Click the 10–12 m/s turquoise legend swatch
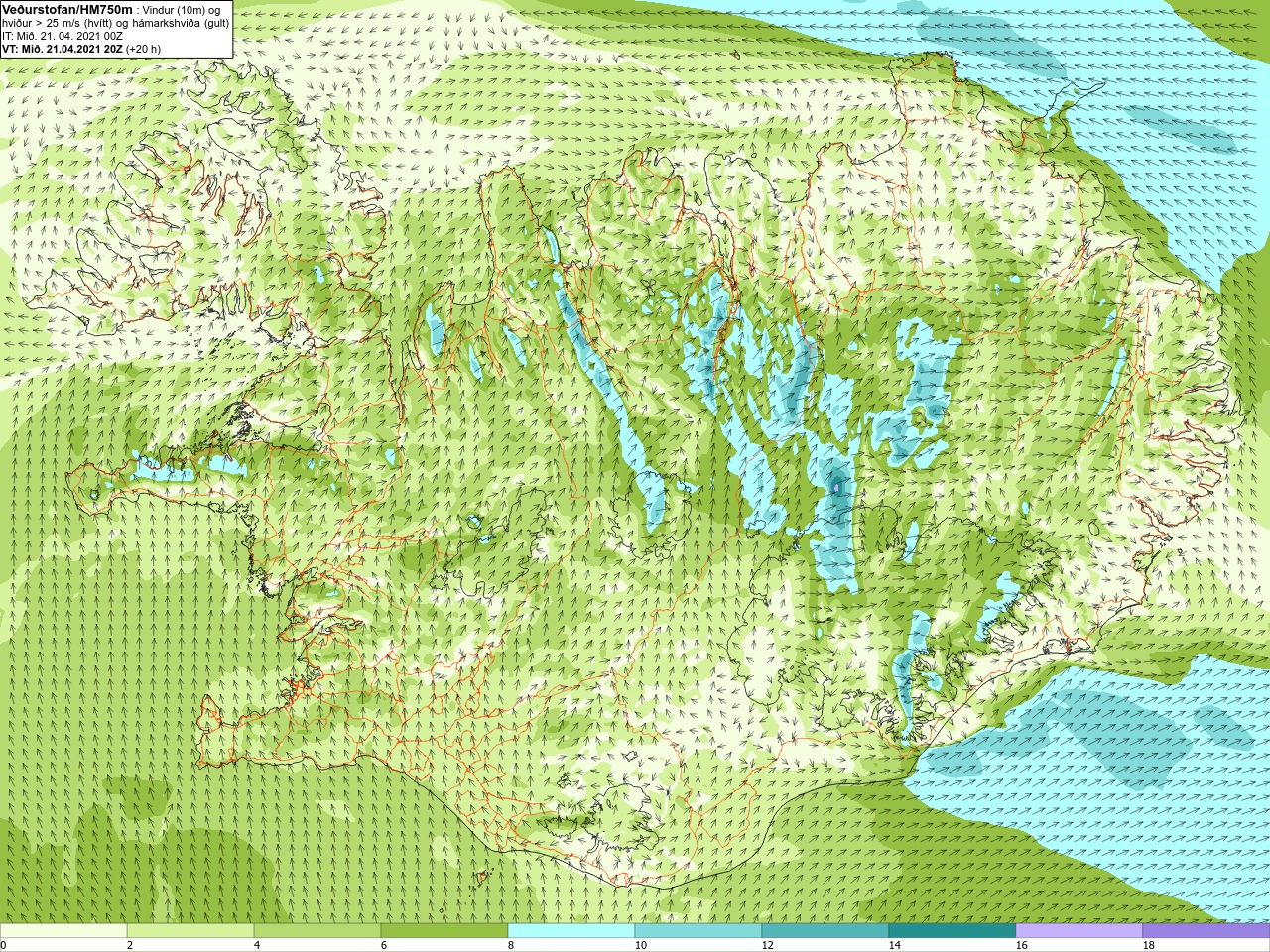The image size is (1270, 952). (698, 931)
